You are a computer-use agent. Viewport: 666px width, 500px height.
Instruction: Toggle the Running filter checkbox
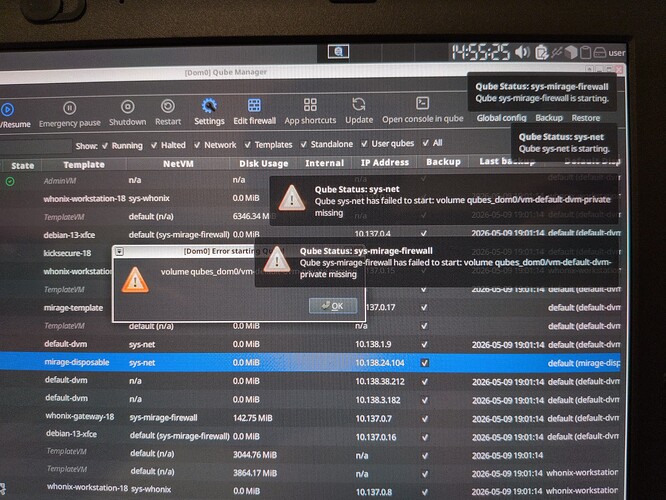pos(105,146)
